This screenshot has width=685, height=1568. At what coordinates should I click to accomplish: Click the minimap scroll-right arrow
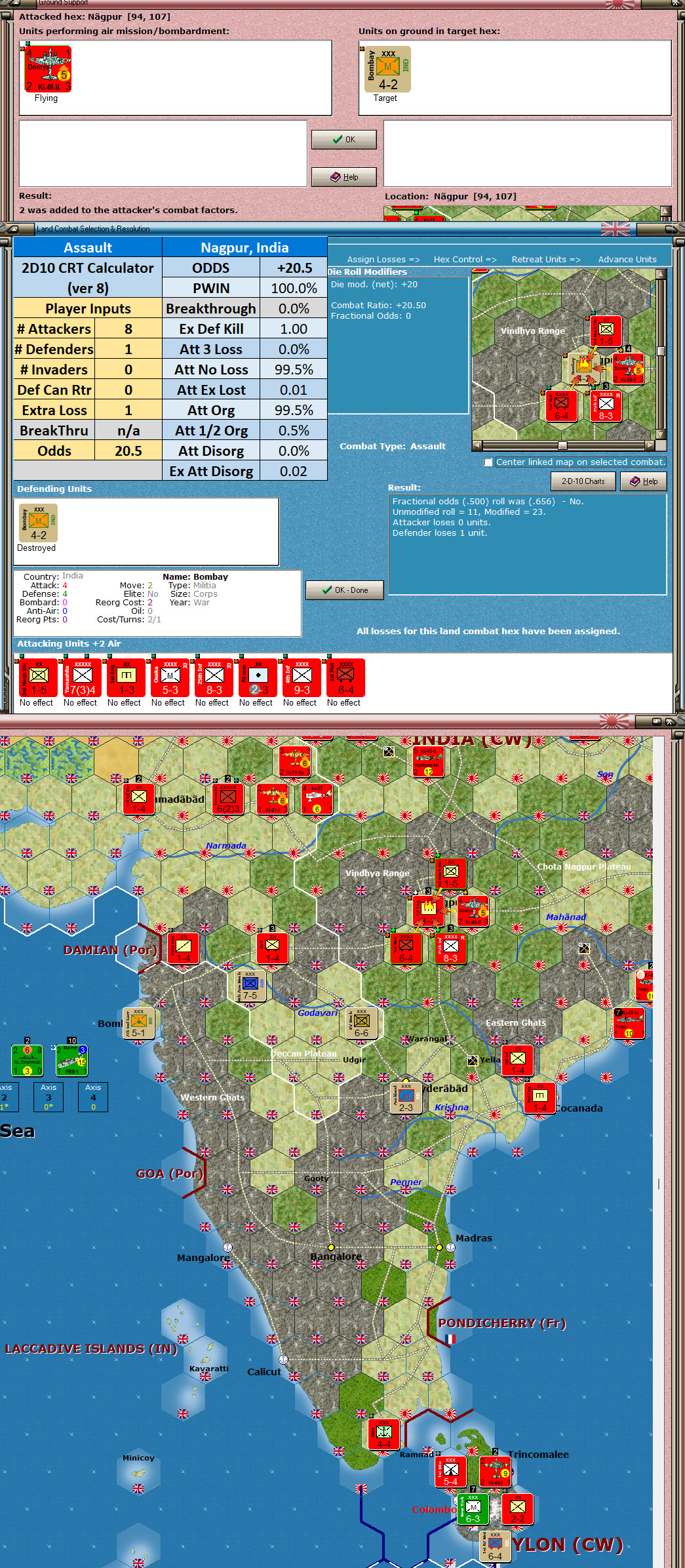point(650,445)
